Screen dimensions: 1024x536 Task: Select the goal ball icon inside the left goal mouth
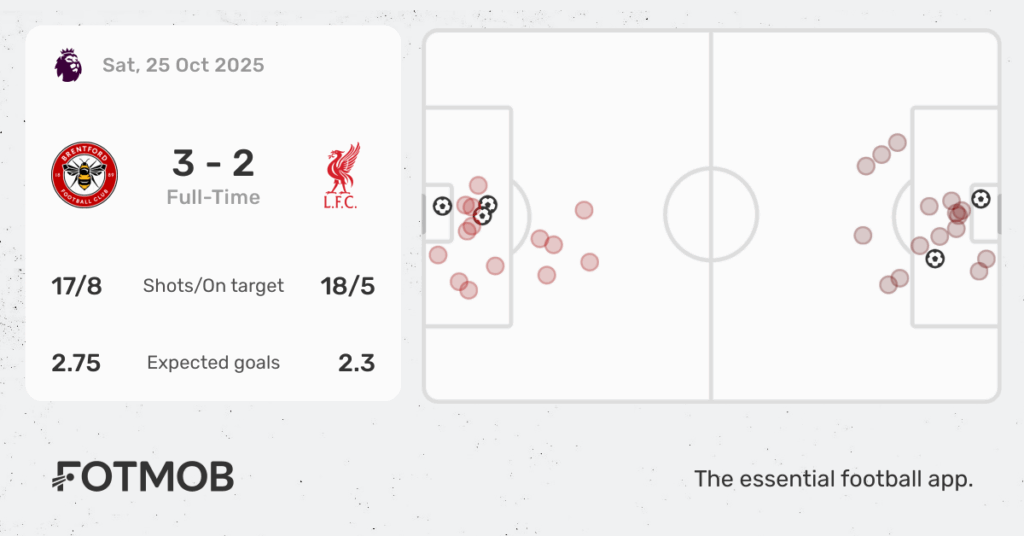[442, 206]
